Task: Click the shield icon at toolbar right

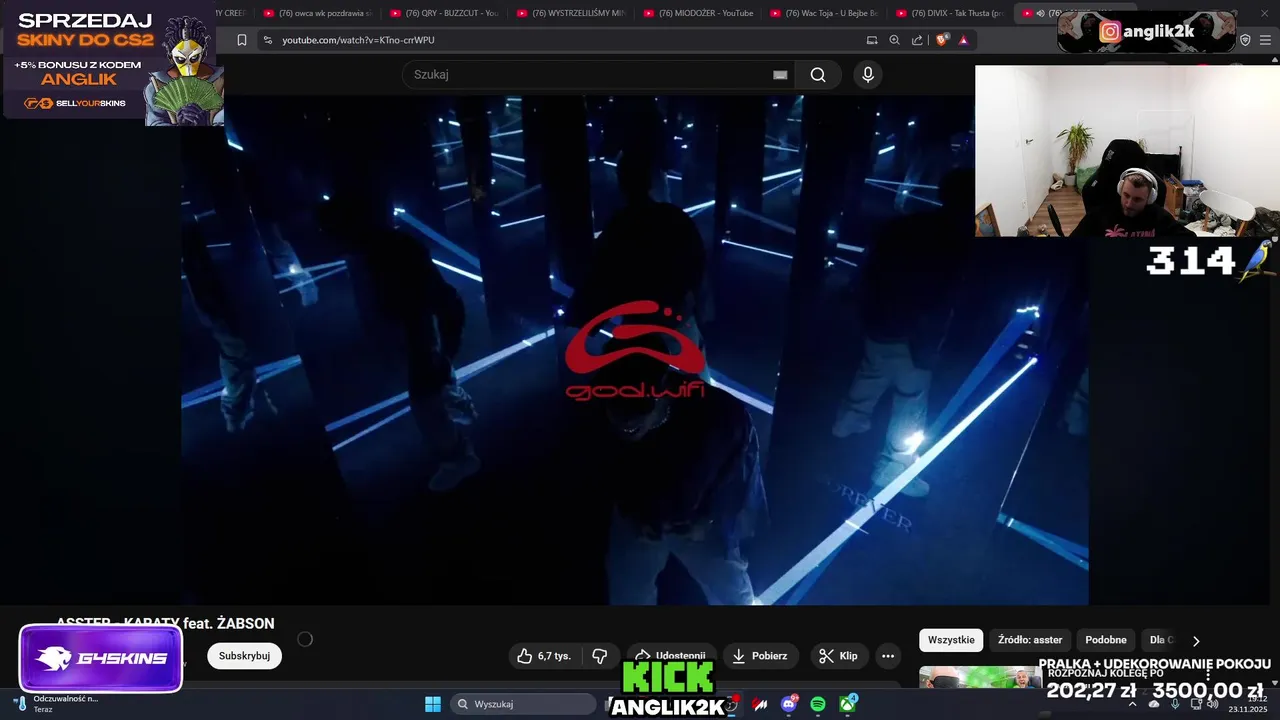Action: coord(1245,40)
